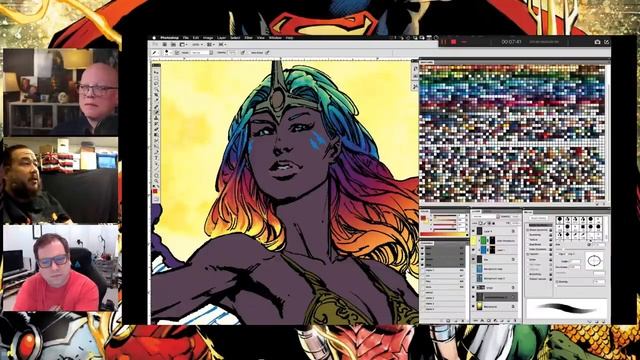Screen dimensions: 640x360
Task: Click the brush angle and roundness circle widget
Action: click(594, 260)
